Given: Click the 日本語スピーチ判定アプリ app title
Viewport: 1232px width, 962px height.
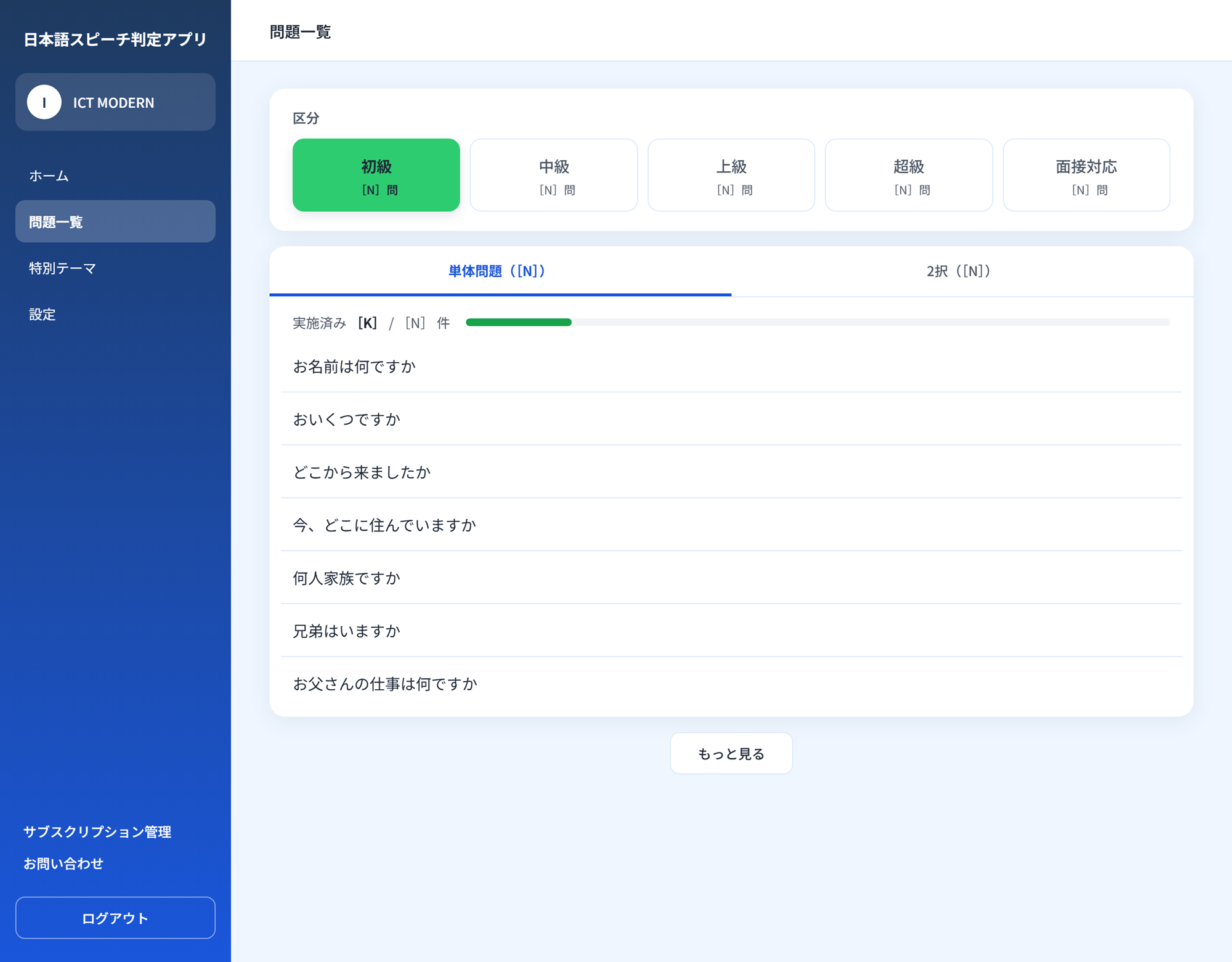Looking at the screenshot, I should 115,39.
